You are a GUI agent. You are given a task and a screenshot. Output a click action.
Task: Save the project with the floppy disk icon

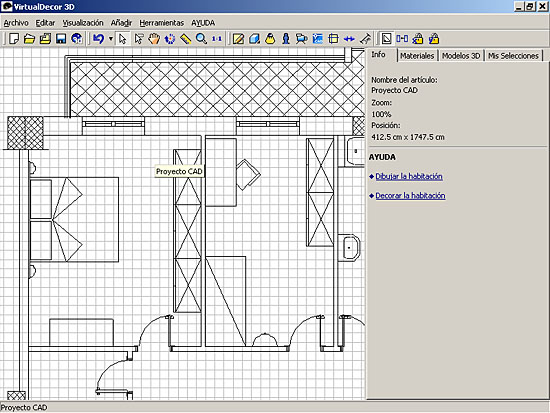61,39
